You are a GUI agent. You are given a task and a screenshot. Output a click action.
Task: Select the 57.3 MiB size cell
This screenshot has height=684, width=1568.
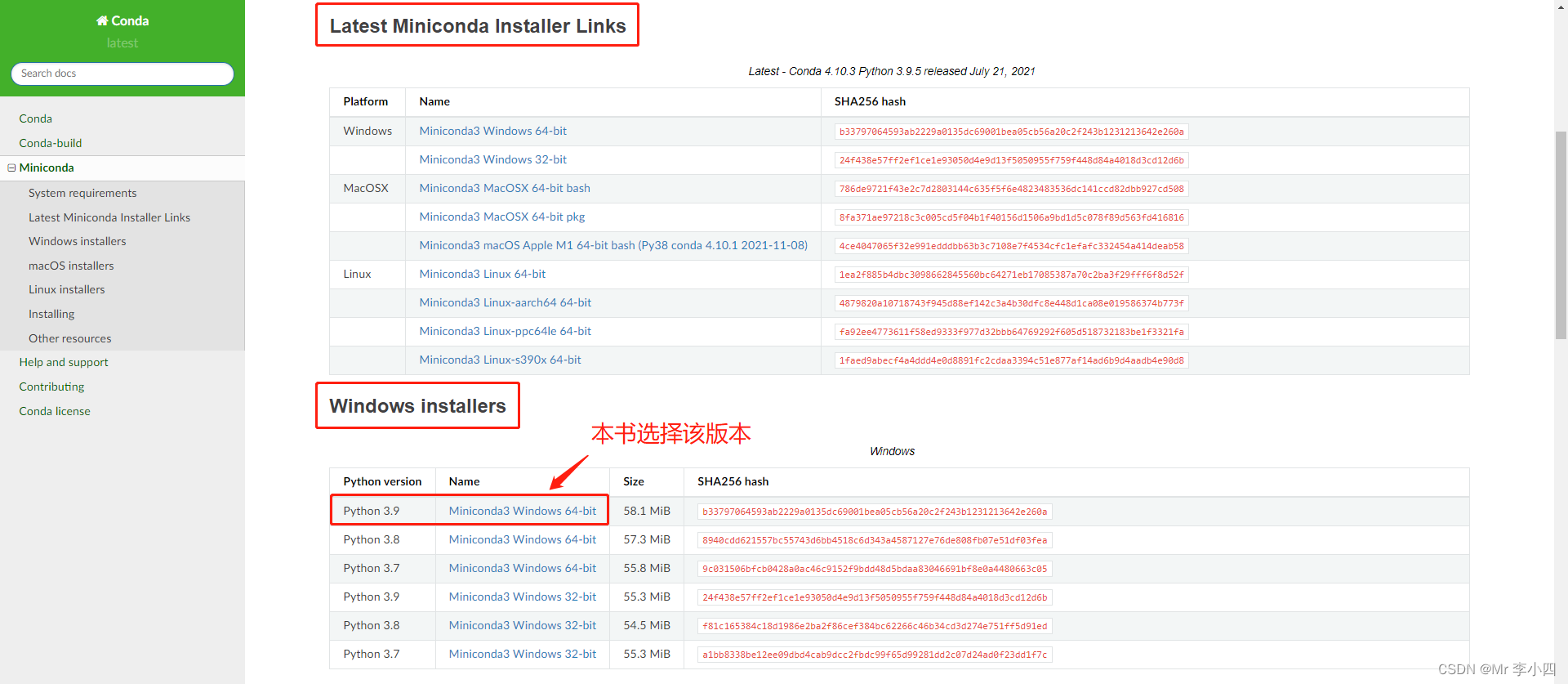pyautogui.click(x=647, y=539)
